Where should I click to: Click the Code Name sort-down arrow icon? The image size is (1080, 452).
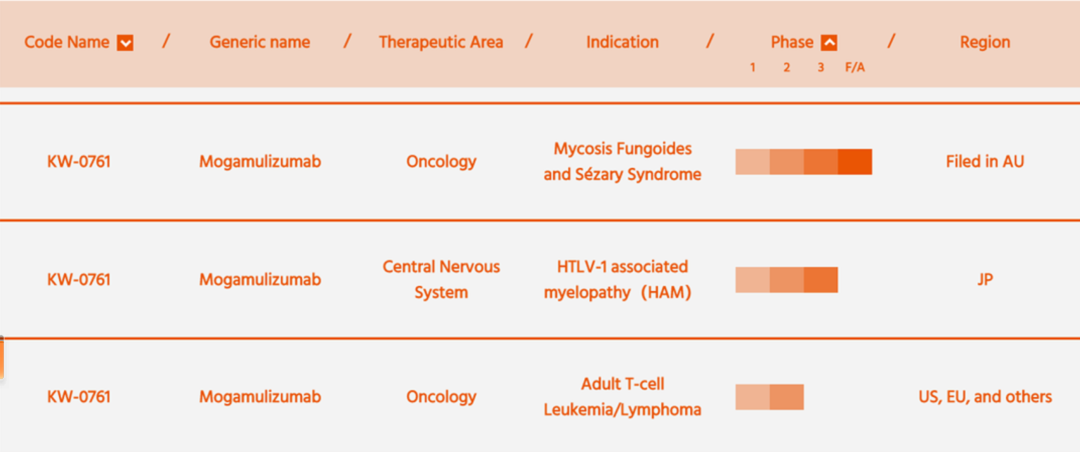click(125, 43)
